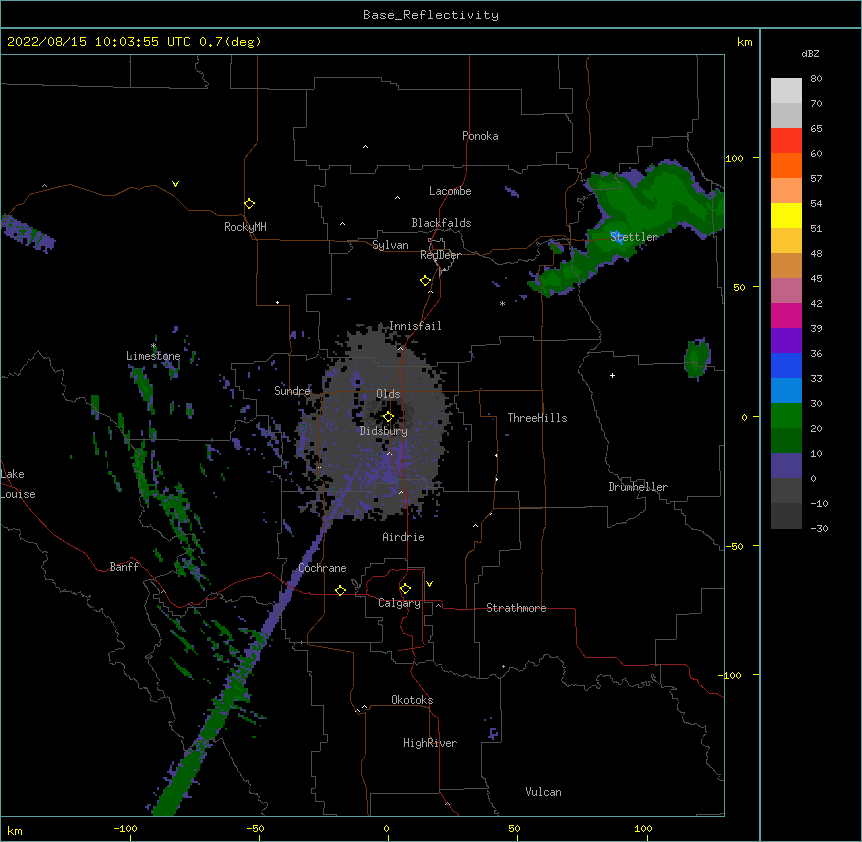Click the Strathmore town label

[x=516, y=608]
